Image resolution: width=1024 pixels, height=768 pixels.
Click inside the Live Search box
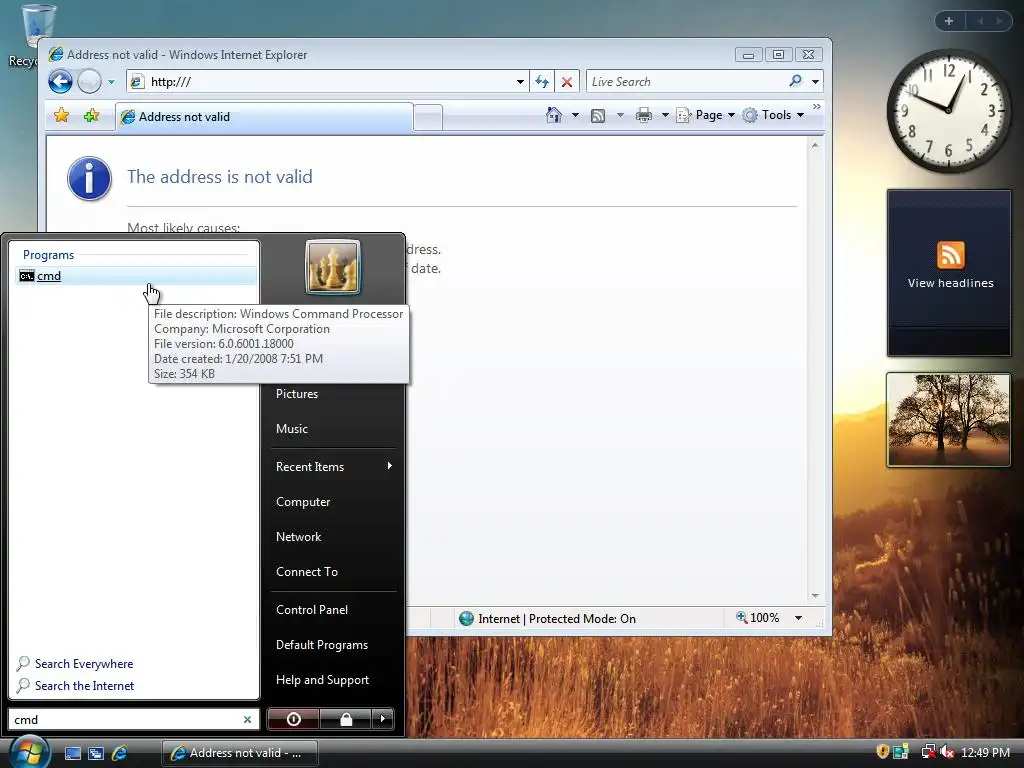(686, 82)
